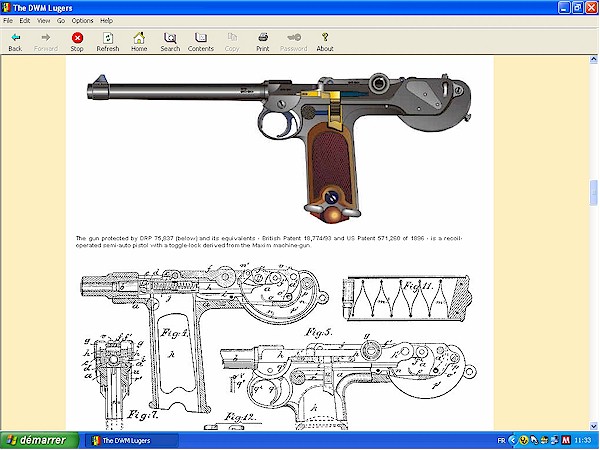Open the Edit menu
The image size is (600, 450).
click(25, 21)
